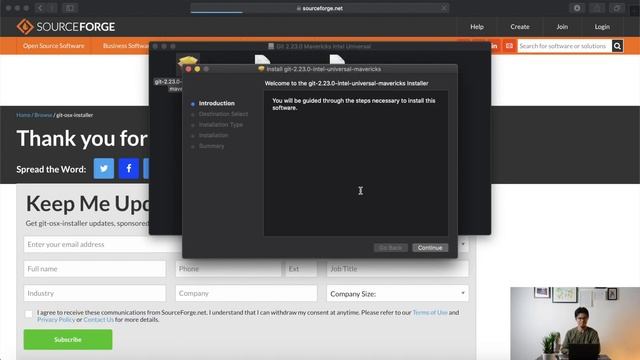Image resolution: width=640 pixels, height=360 pixels.
Task: Click the git-osx-installer breadcrumb text
Action: click(75, 115)
